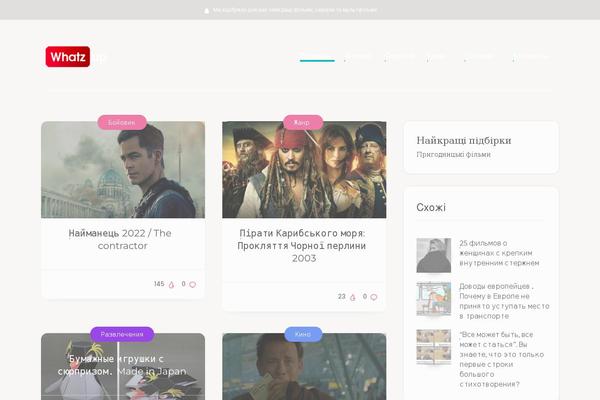Click the like icon next to 23
The height and width of the screenshot is (400, 600).
click(x=352, y=297)
